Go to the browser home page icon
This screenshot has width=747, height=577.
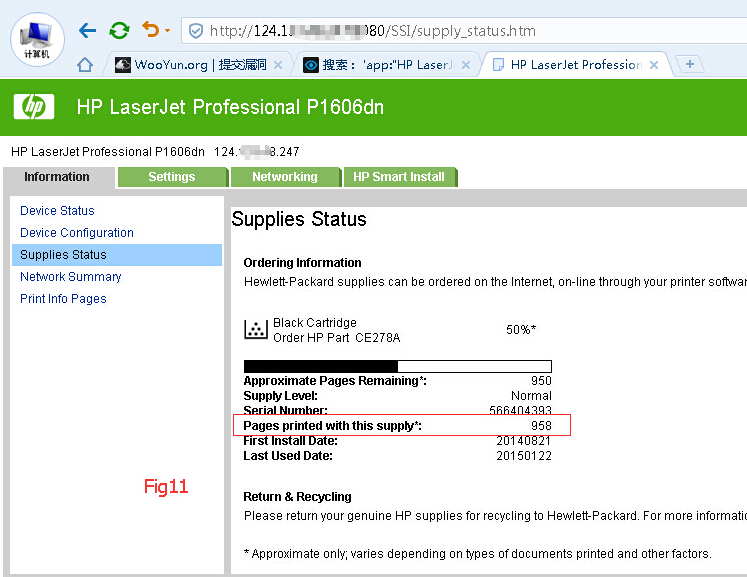pyautogui.click(x=85, y=64)
